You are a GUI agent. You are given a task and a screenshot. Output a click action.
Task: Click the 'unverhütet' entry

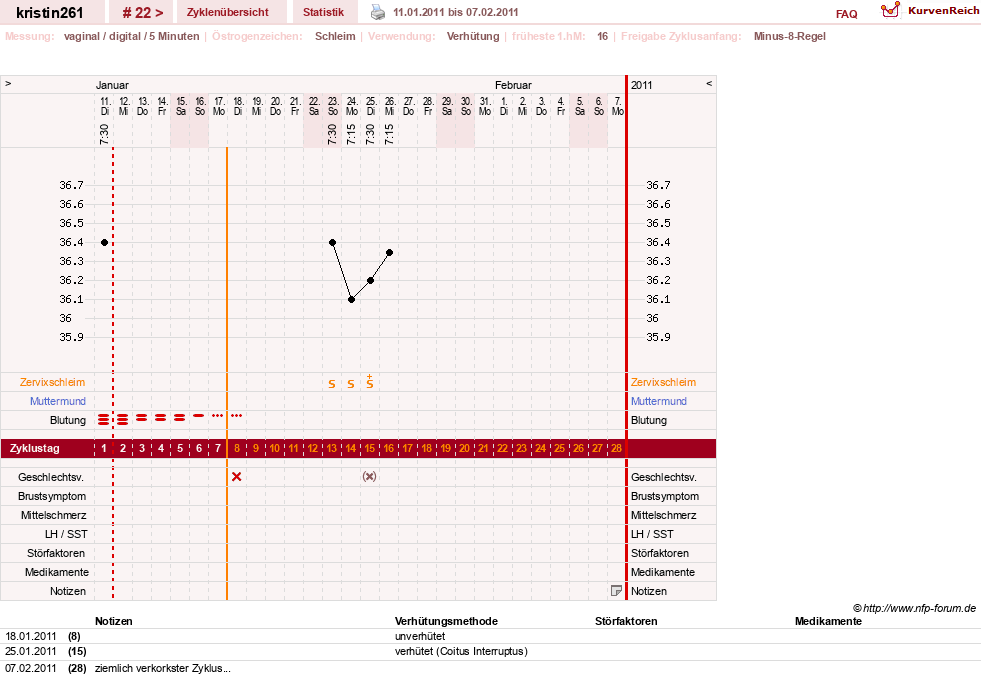[420, 636]
